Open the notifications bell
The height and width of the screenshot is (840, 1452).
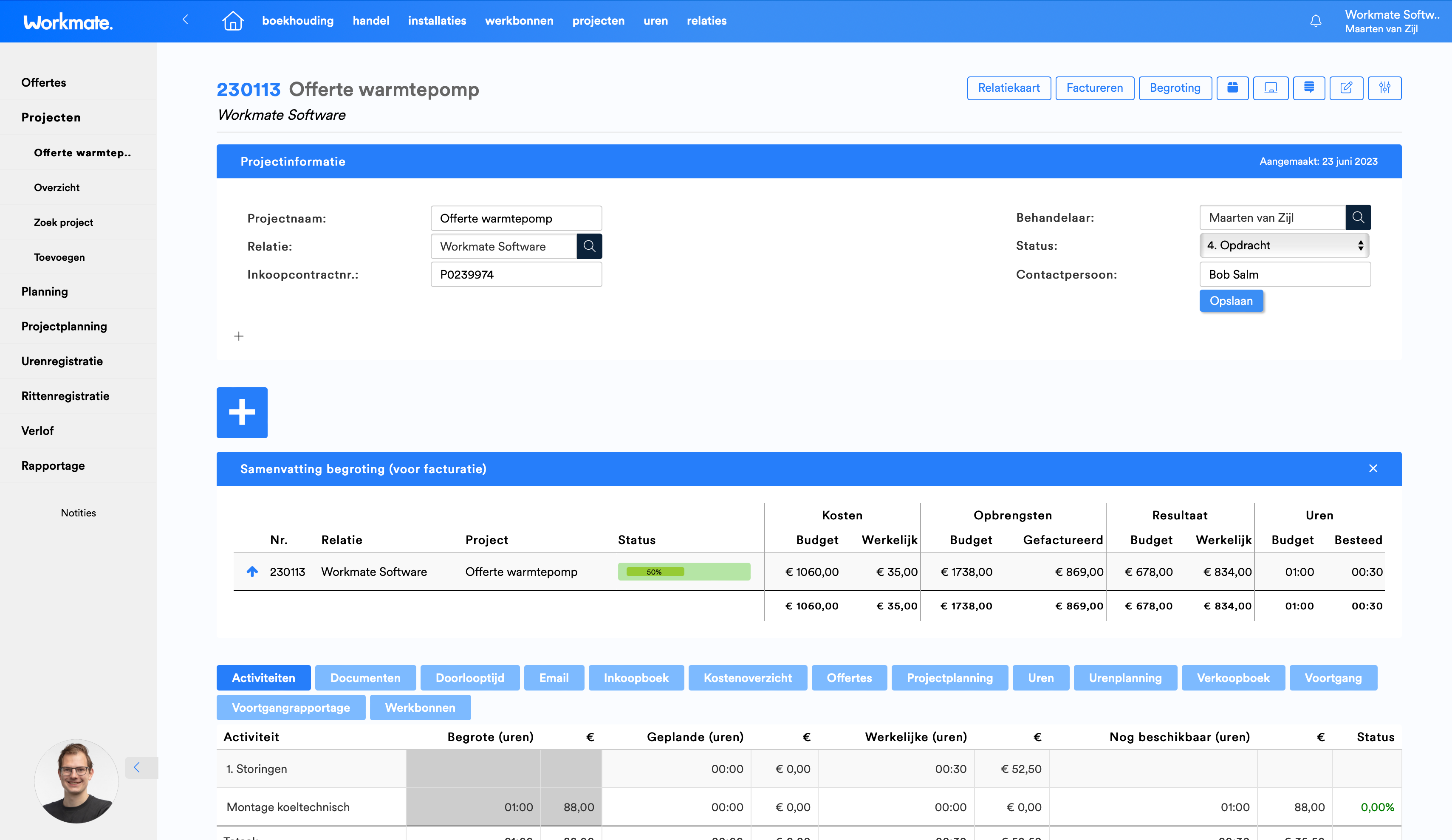point(1316,21)
